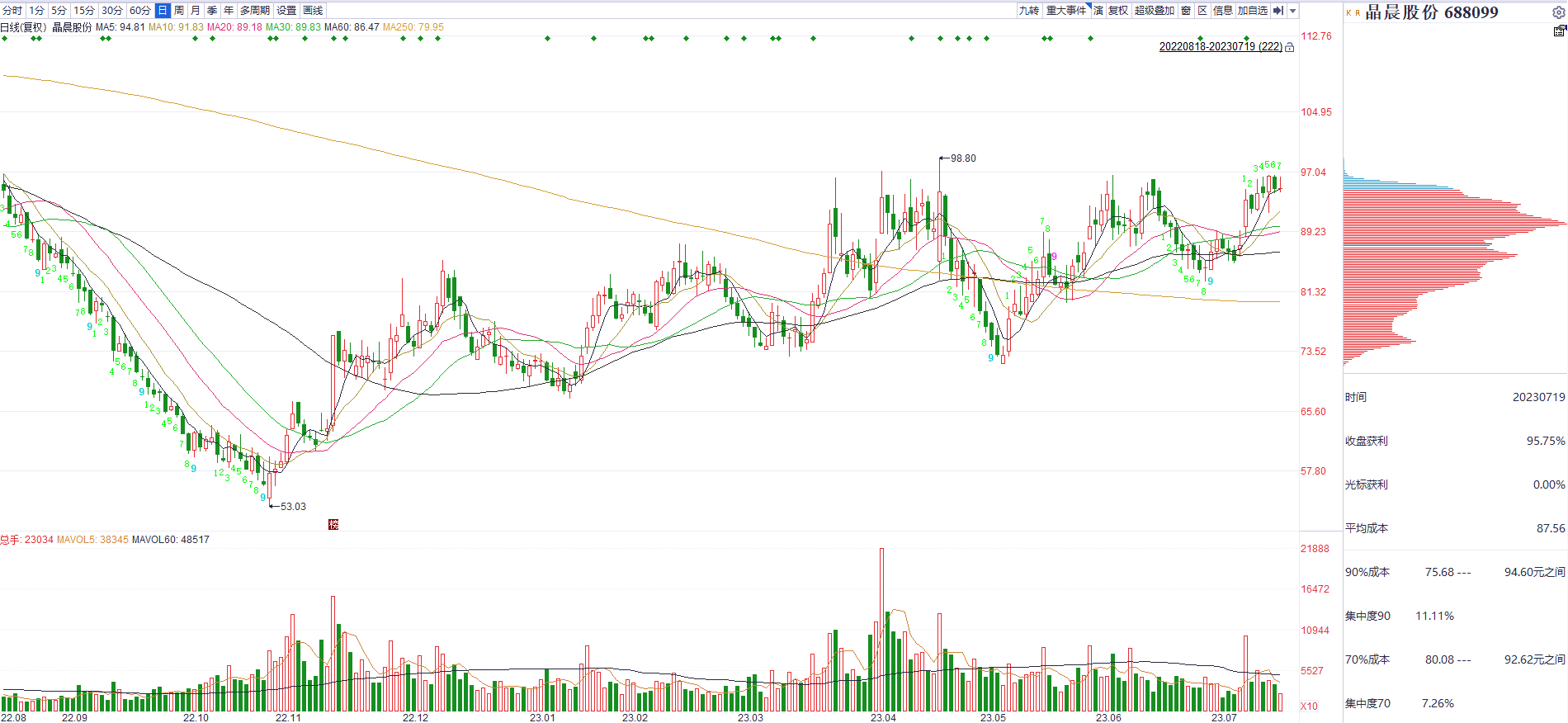
Task: Click the 总手: 23034 volume label
Action: [26, 540]
